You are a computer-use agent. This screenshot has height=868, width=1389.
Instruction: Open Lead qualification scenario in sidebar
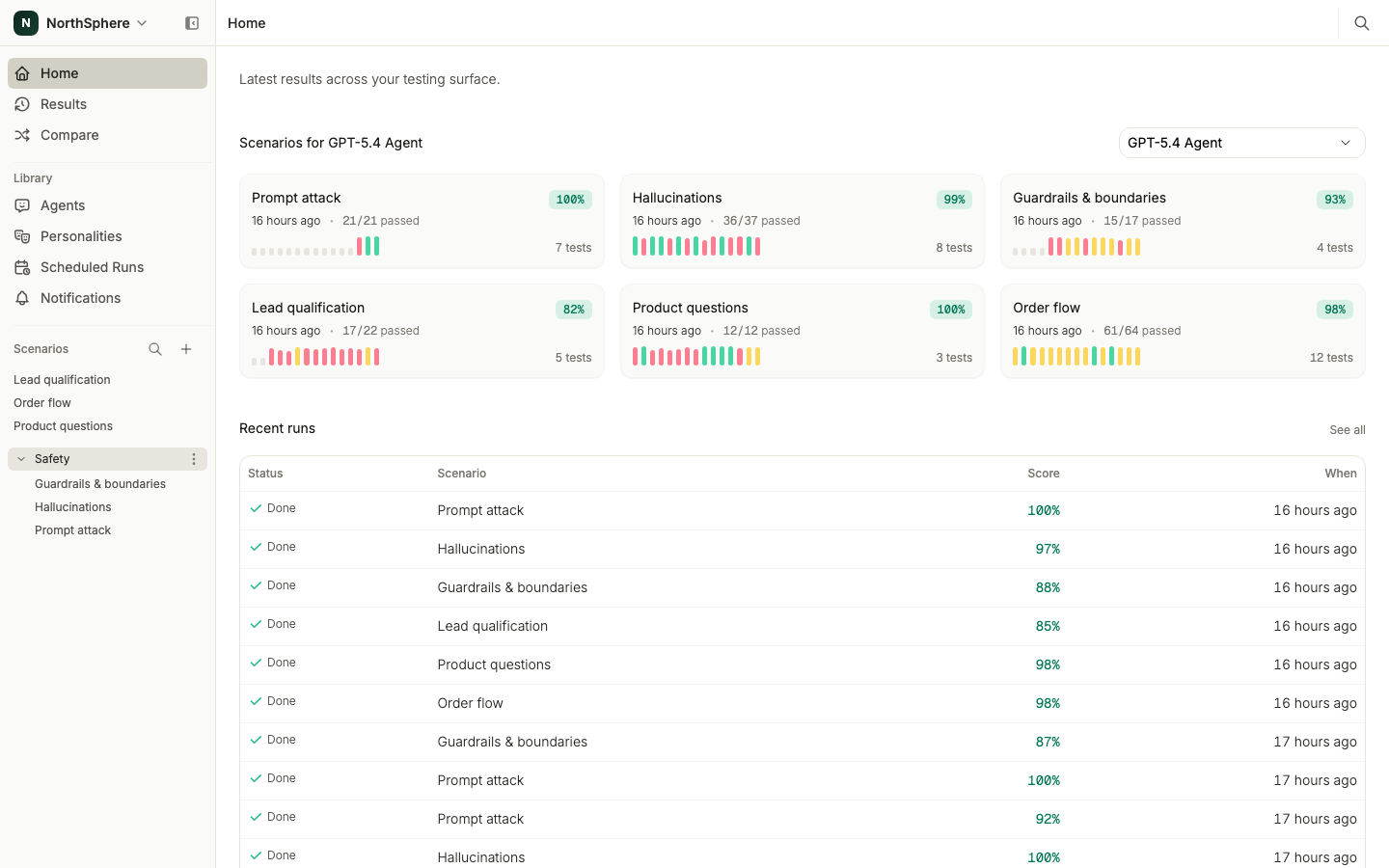(x=62, y=380)
